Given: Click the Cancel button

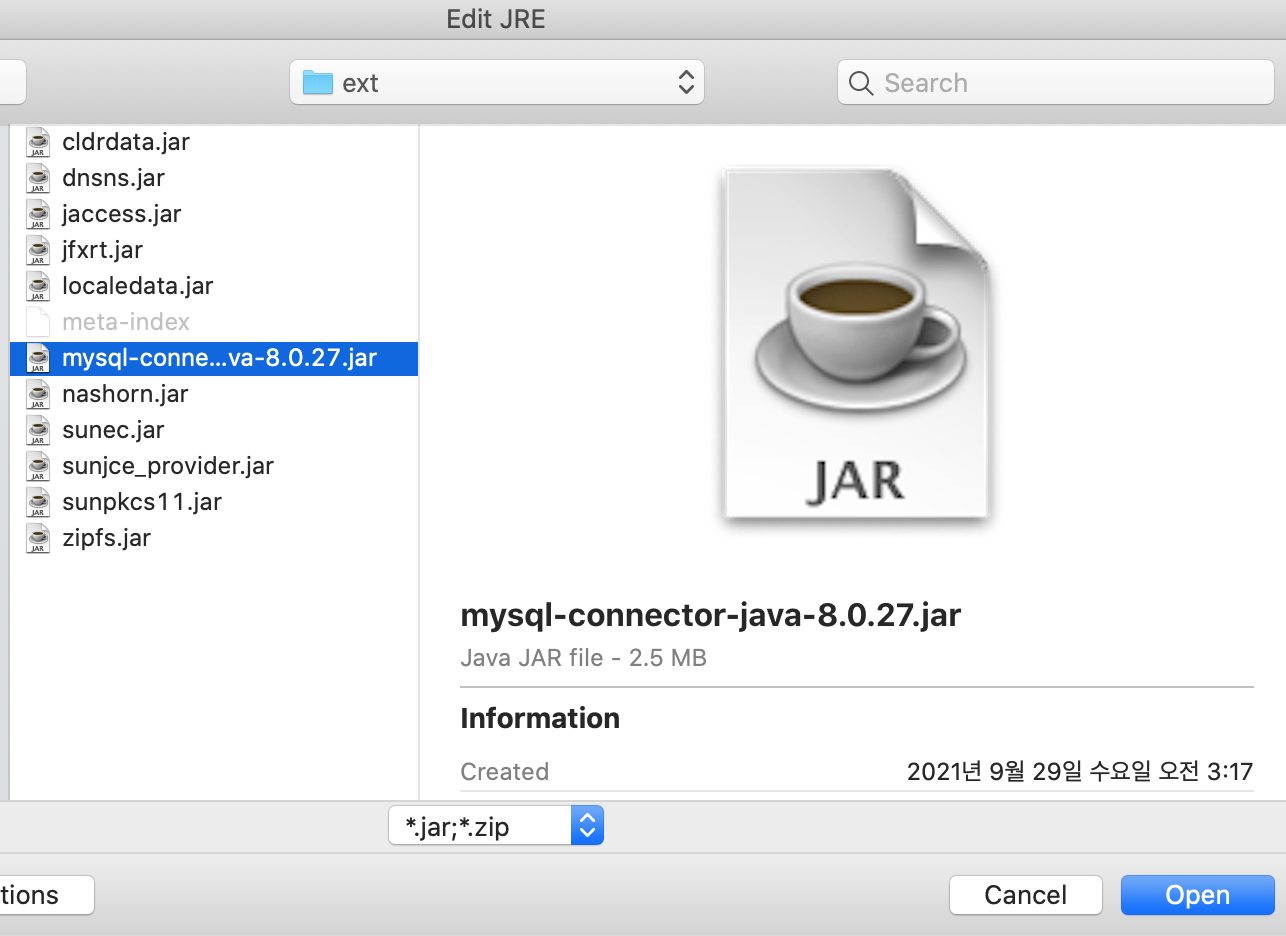Looking at the screenshot, I should [x=1025, y=895].
